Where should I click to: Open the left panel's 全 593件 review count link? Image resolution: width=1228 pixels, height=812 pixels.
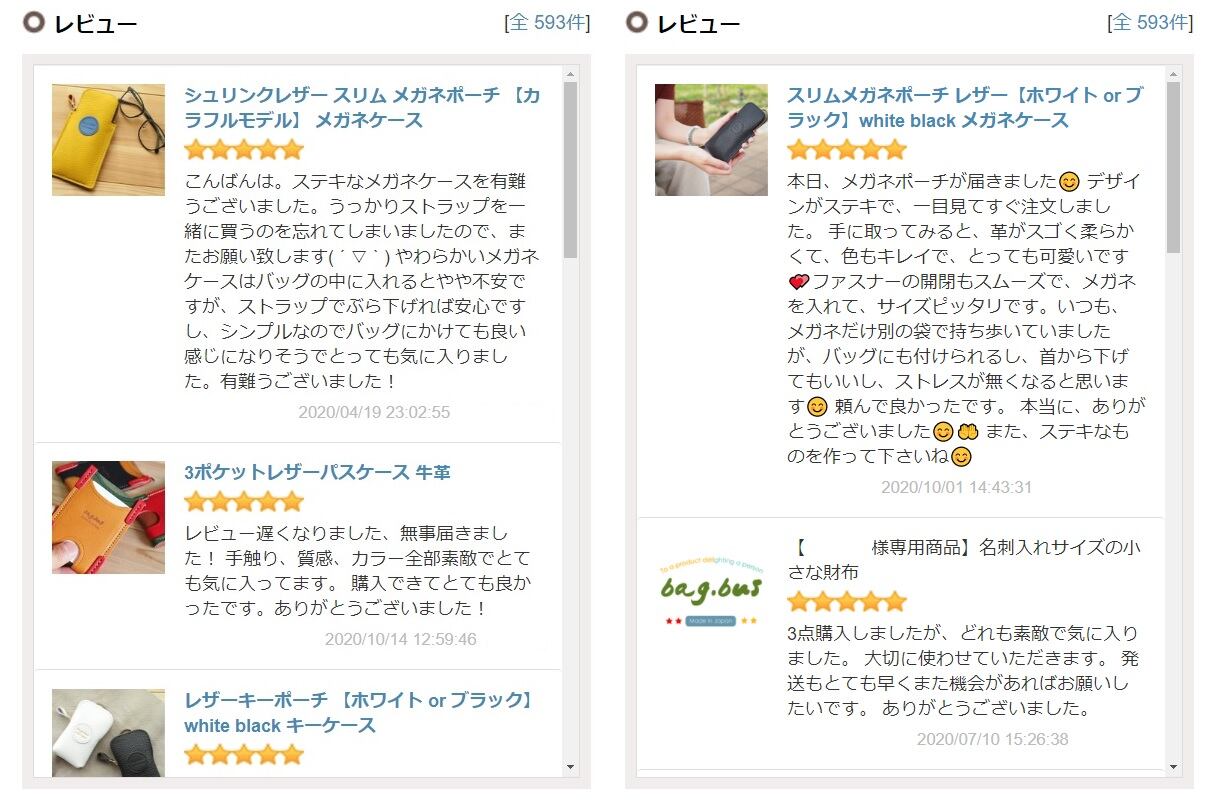coord(549,23)
